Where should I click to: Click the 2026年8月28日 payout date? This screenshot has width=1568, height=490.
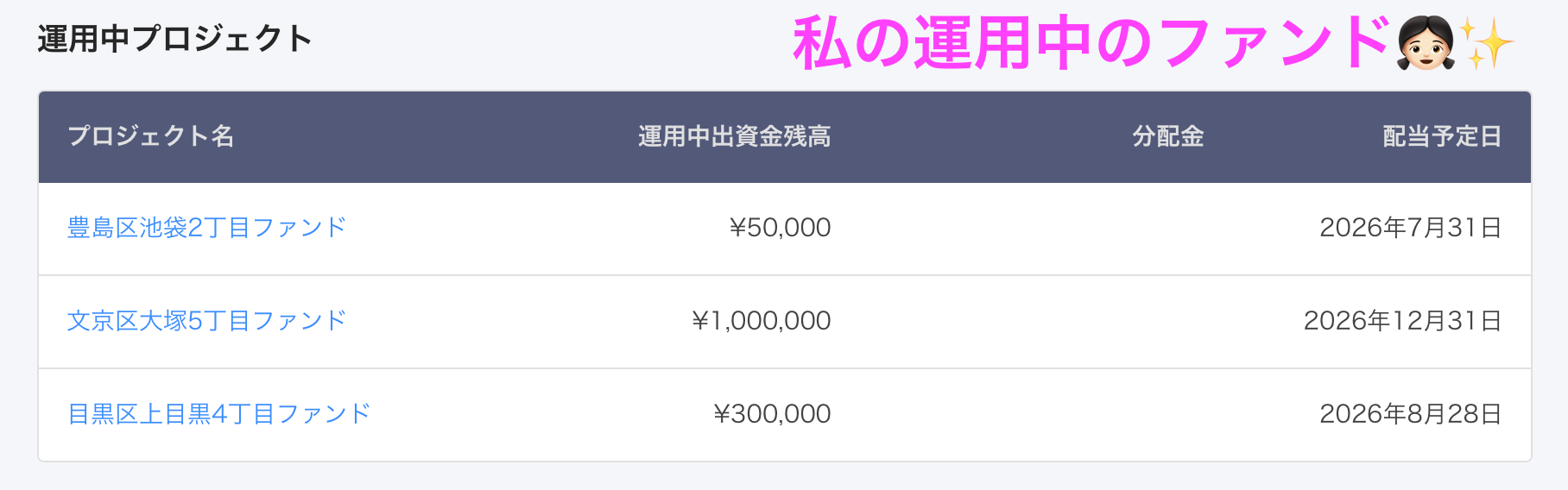(x=1410, y=414)
